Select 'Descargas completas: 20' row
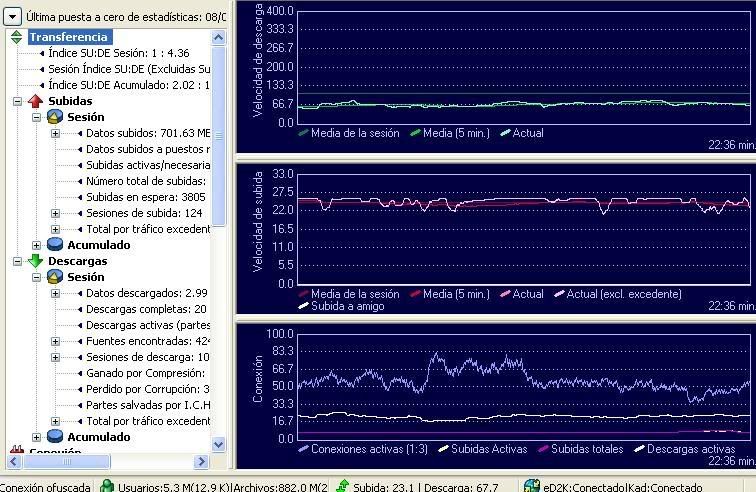 (146, 309)
